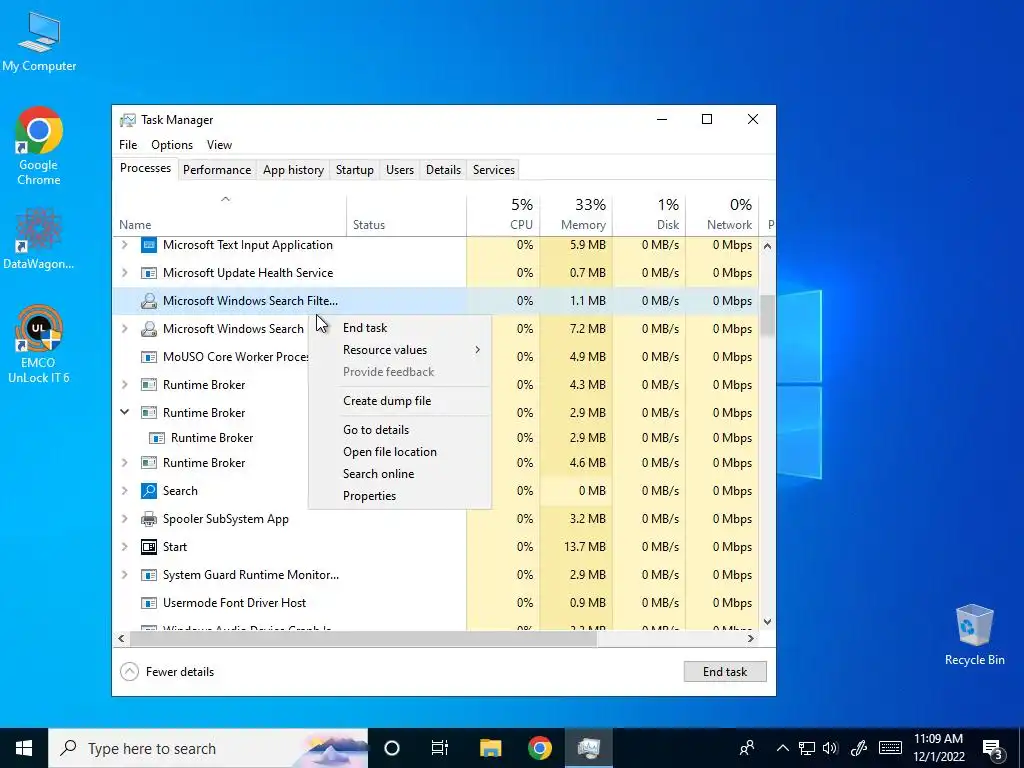1024x768 pixels.
Task: Click the taskbar search box
Action: pos(208,748)
